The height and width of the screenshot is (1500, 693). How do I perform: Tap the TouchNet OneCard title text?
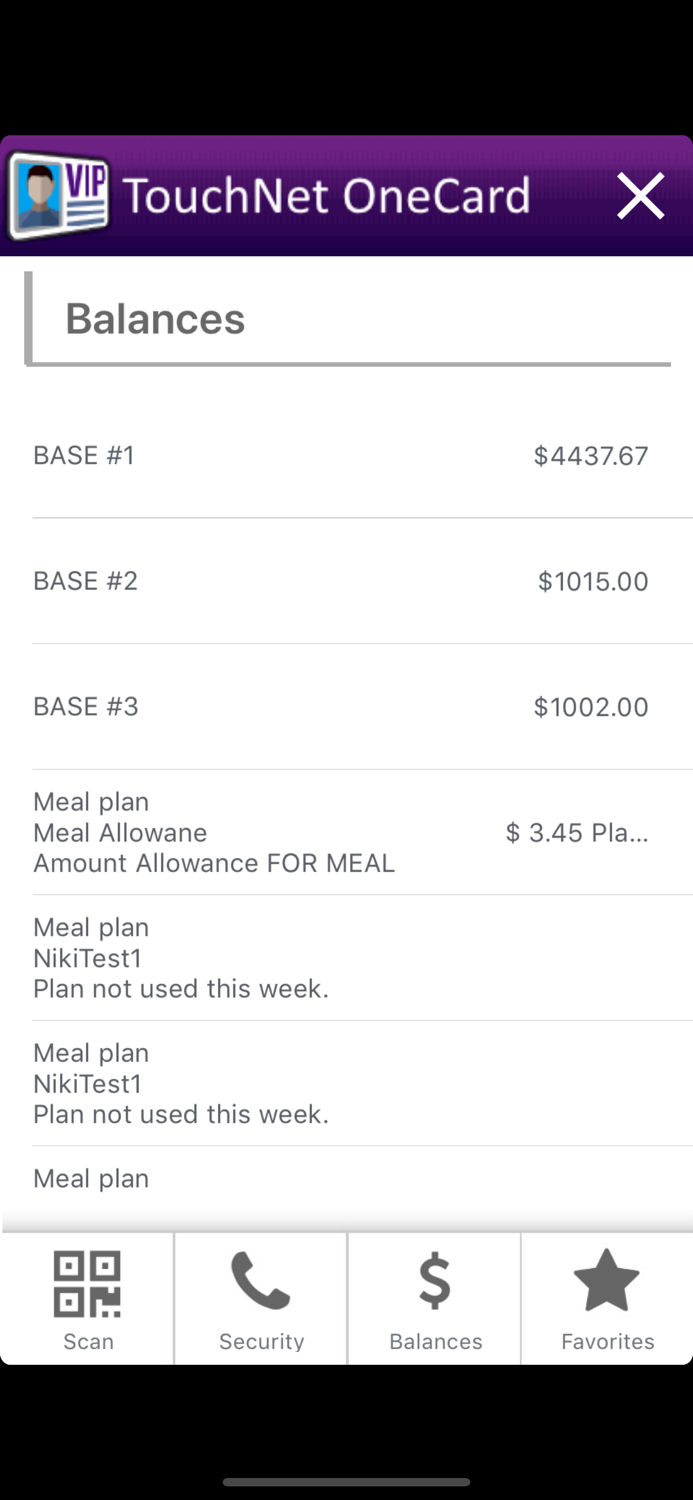(x=326, y=196)
